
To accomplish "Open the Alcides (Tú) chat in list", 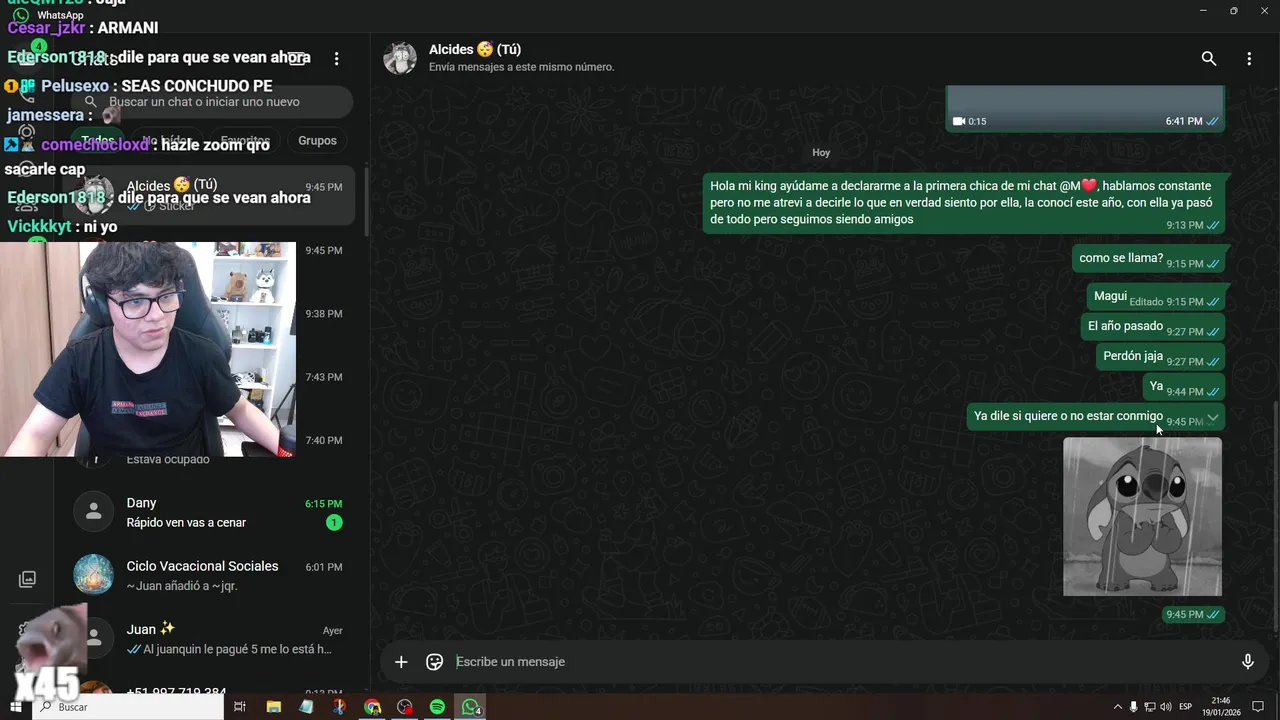I will click(208, 195).
